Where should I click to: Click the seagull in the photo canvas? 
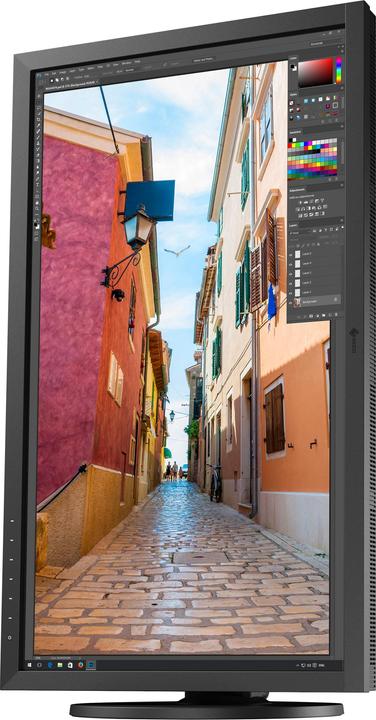pyautogui.click(x=177, y=251)
